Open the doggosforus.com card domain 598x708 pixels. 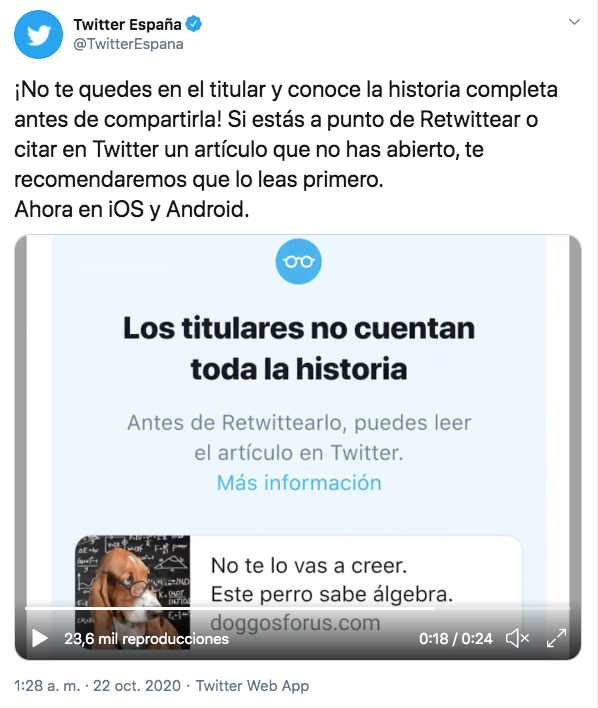pyautogui.click(x=295, y=623)
